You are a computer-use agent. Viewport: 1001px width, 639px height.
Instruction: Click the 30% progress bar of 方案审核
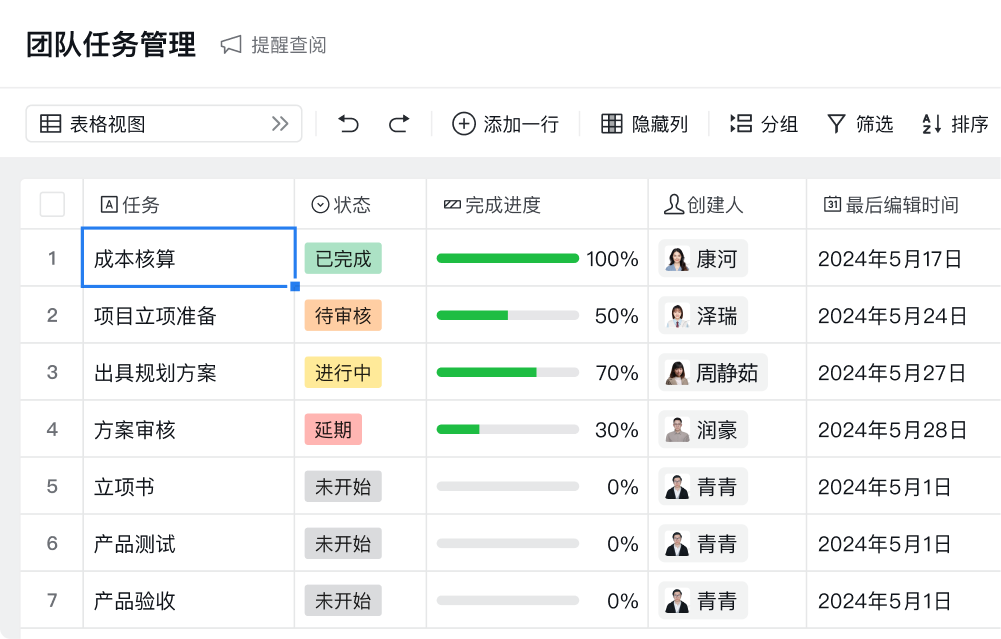point(508,429)
